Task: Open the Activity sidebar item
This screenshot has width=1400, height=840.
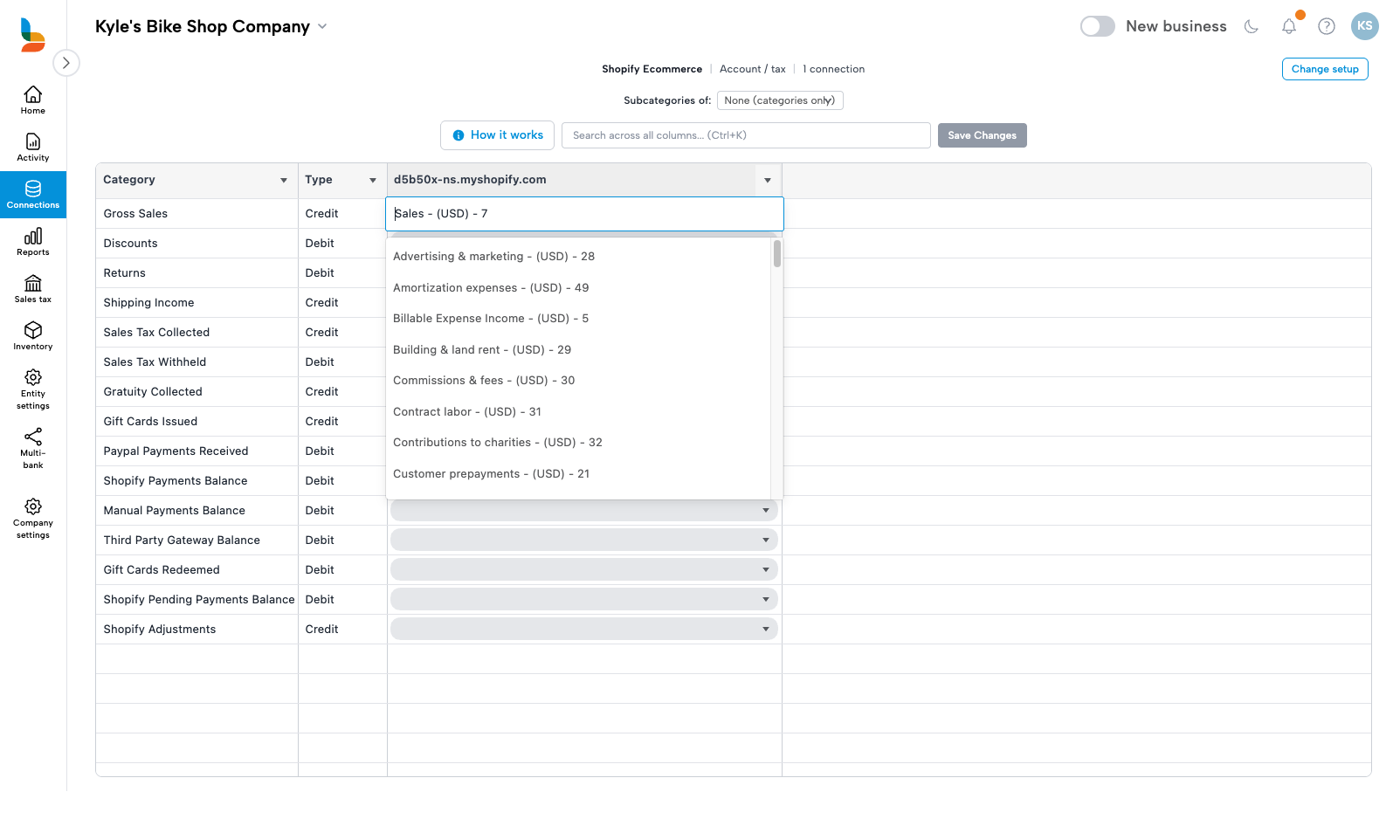Action: click(33, 148)
